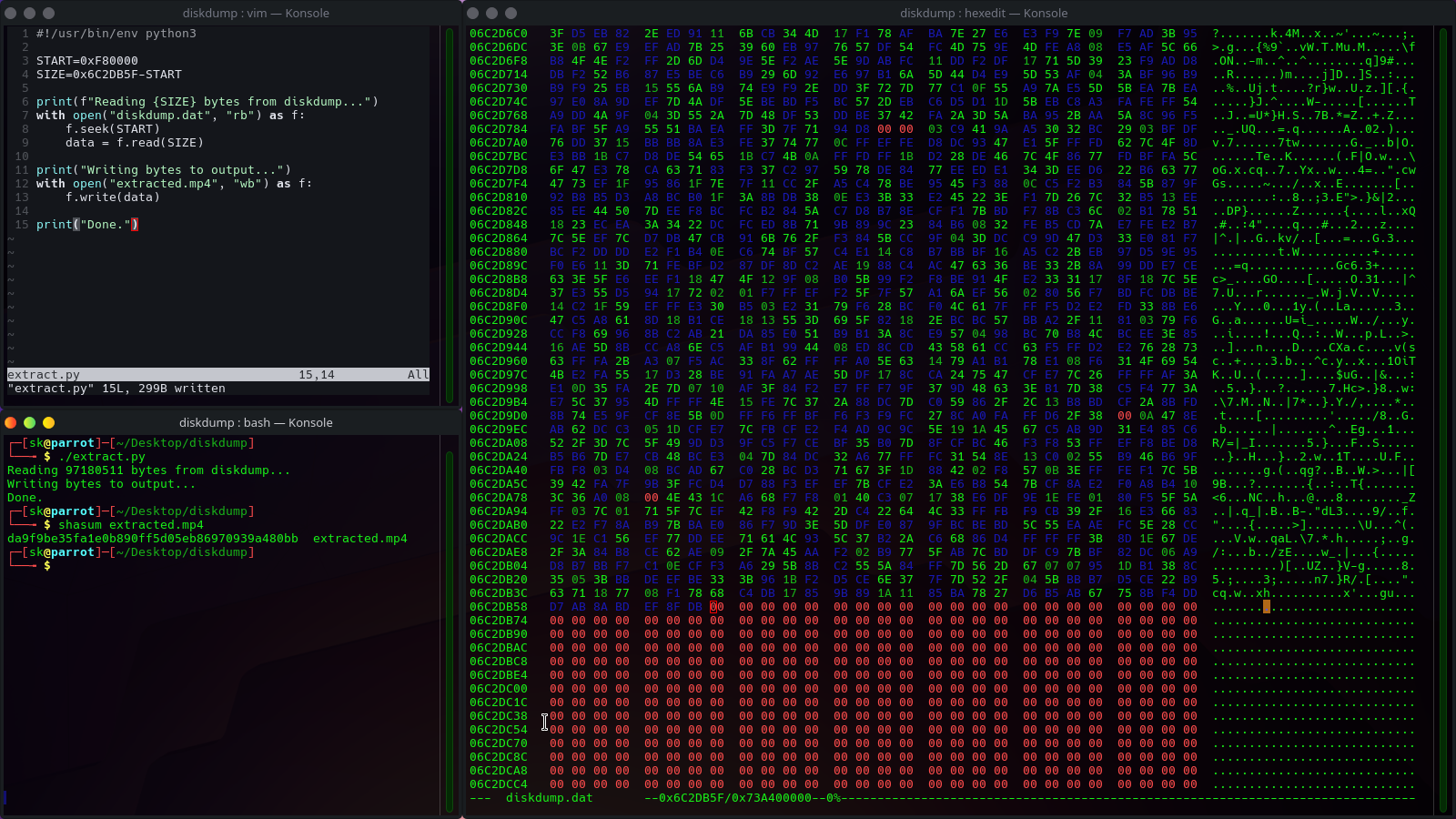Click the shebang line '#!/usr/bin/env python3' in vim
Viewport: 1456px width, 819px height.
tap(116, 34)
